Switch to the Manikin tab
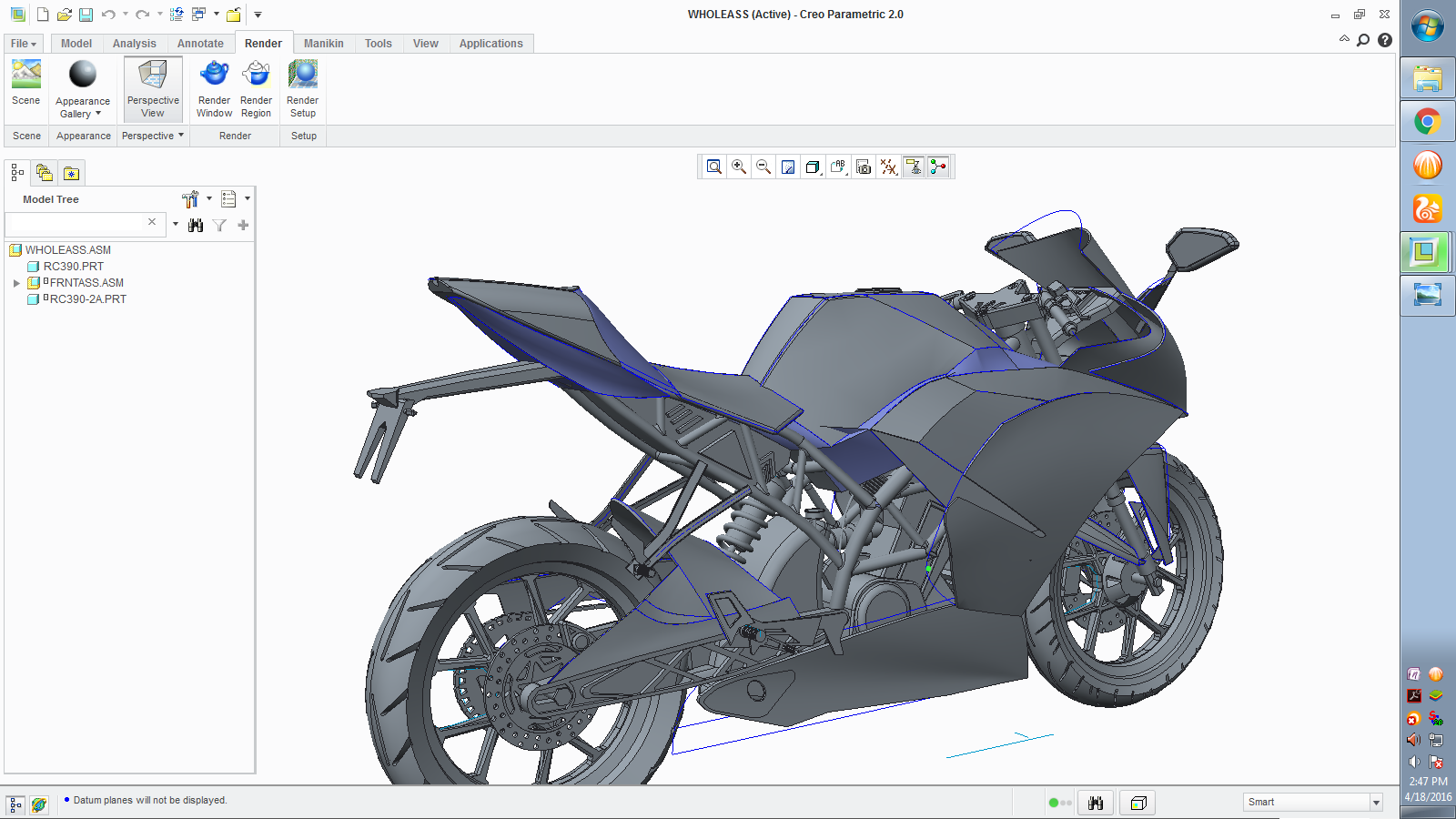 coord(324,44)
